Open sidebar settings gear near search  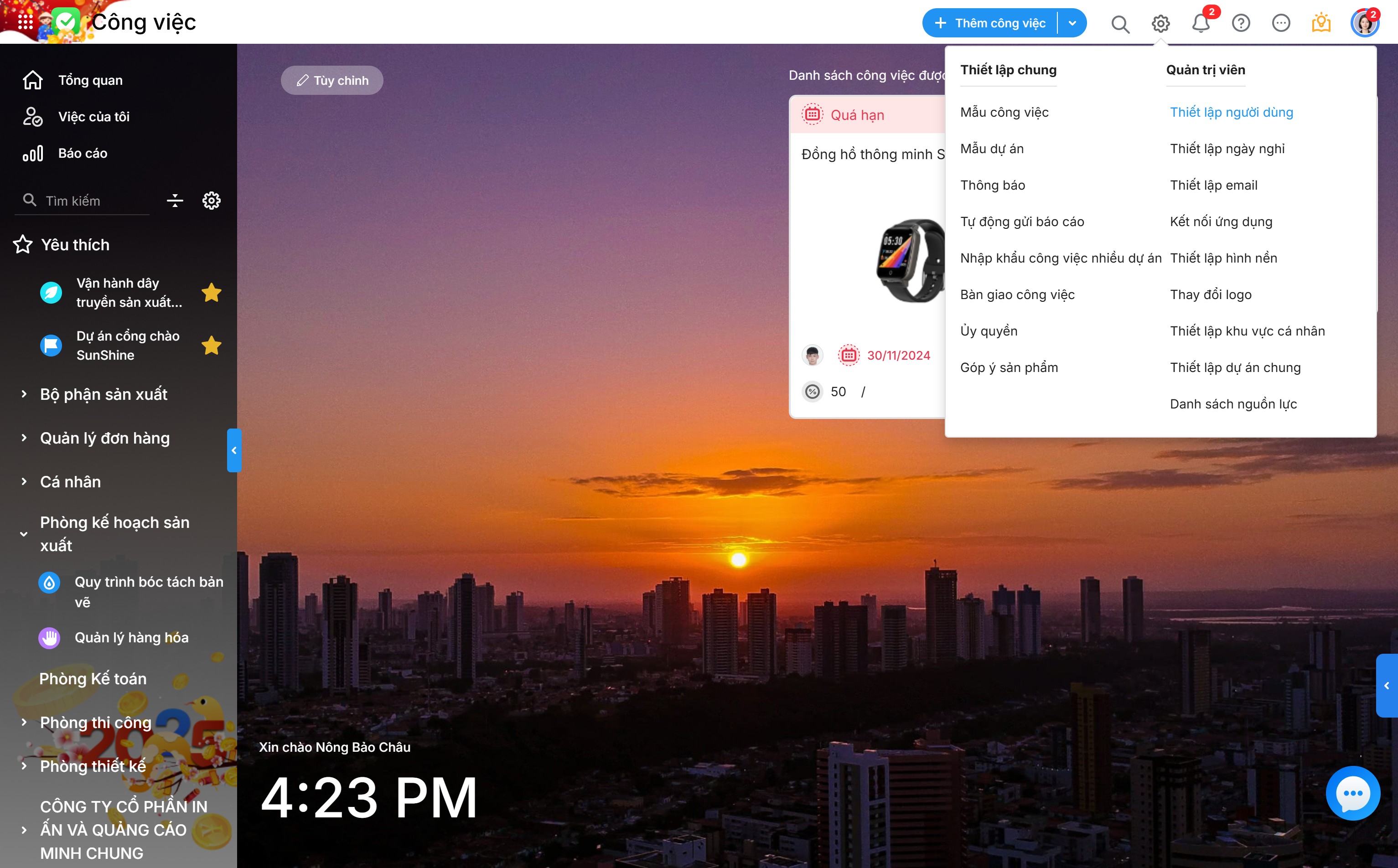(x=211, y=200)
